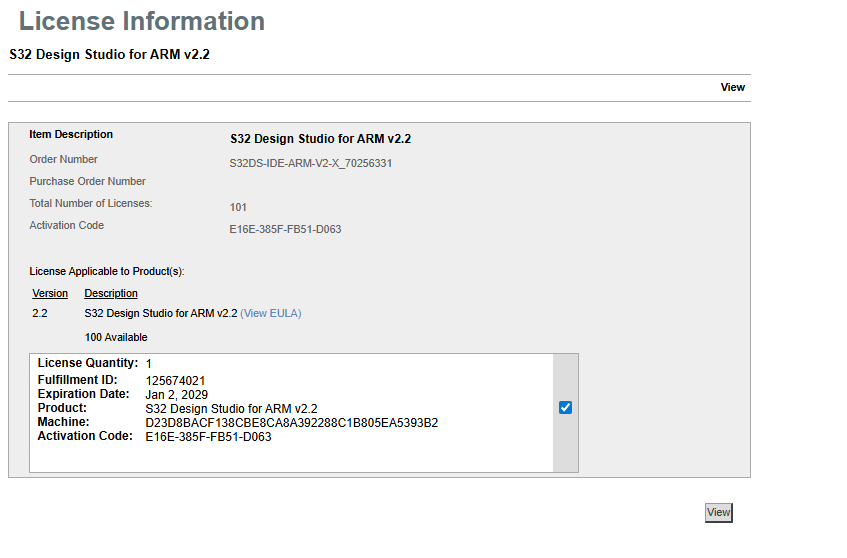The height and width of the screenshot is (558, 847).
Task: Click the License Information page heading
Action: 142,21
